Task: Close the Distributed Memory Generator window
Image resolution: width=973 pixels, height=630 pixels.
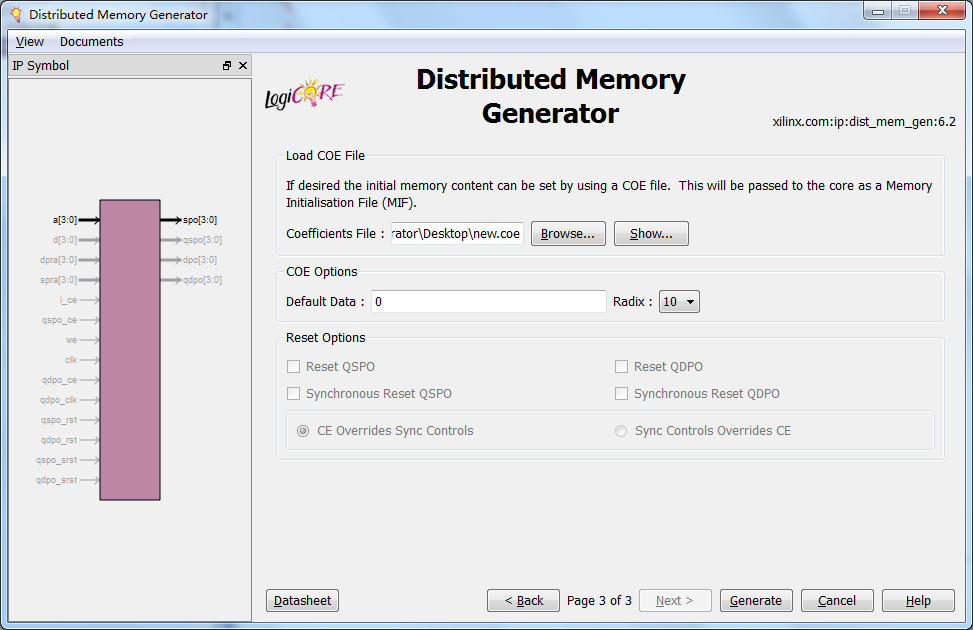Action: [943, 11]
